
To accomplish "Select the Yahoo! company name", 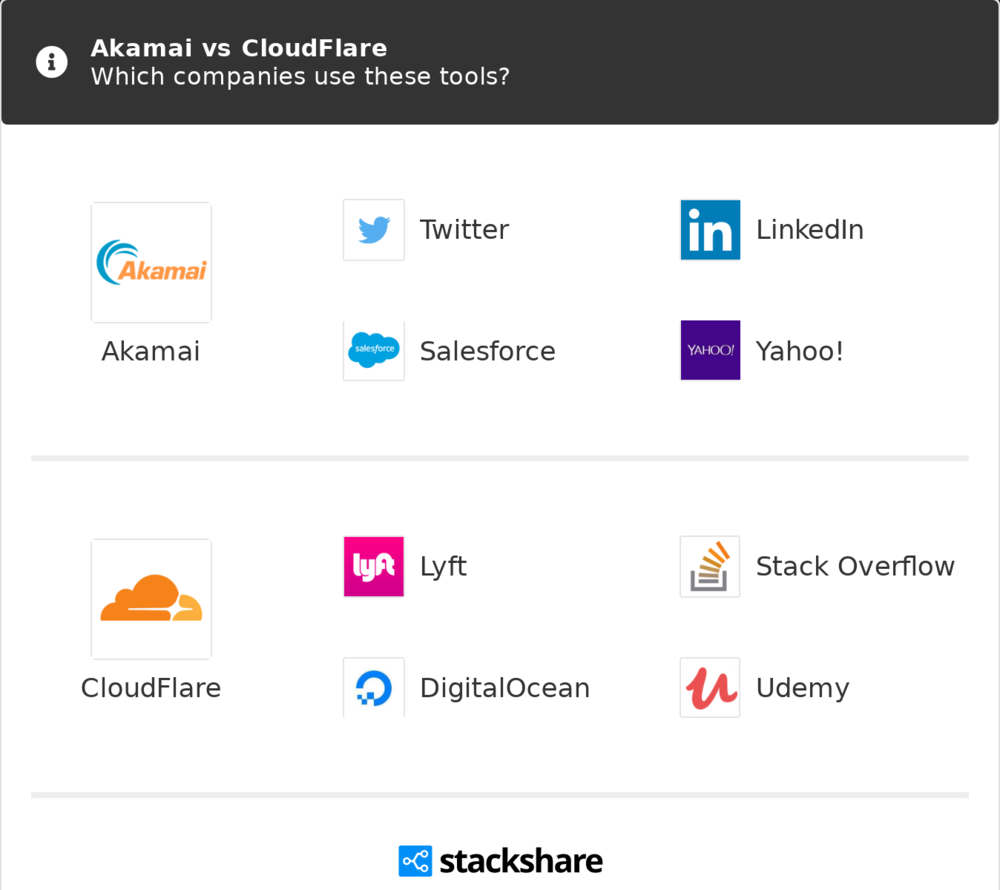I will click(799, 351).
